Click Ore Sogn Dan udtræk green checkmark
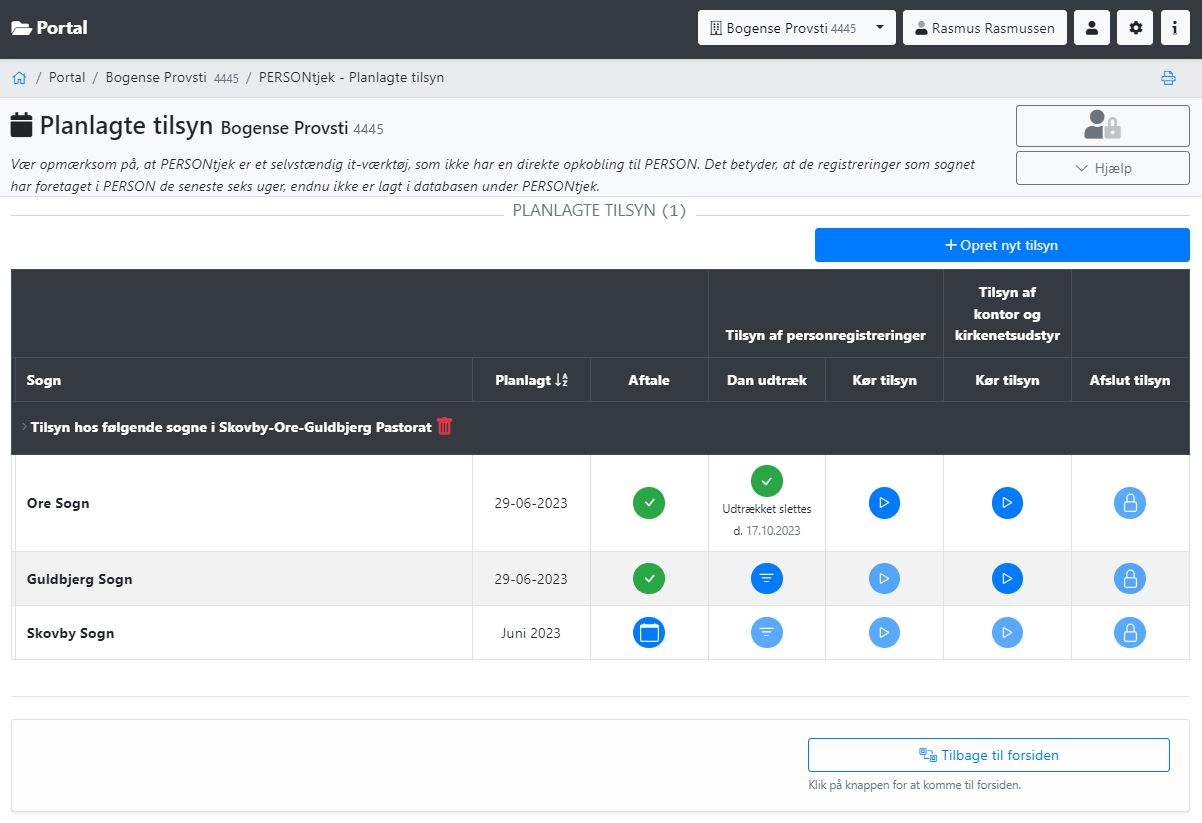Screen dimensions: 1202x823 767,481
